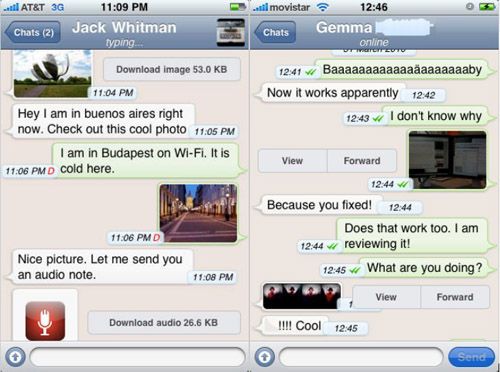
Task: Tap the double check marks beside 12:43
Action: (x=378, y=118)
